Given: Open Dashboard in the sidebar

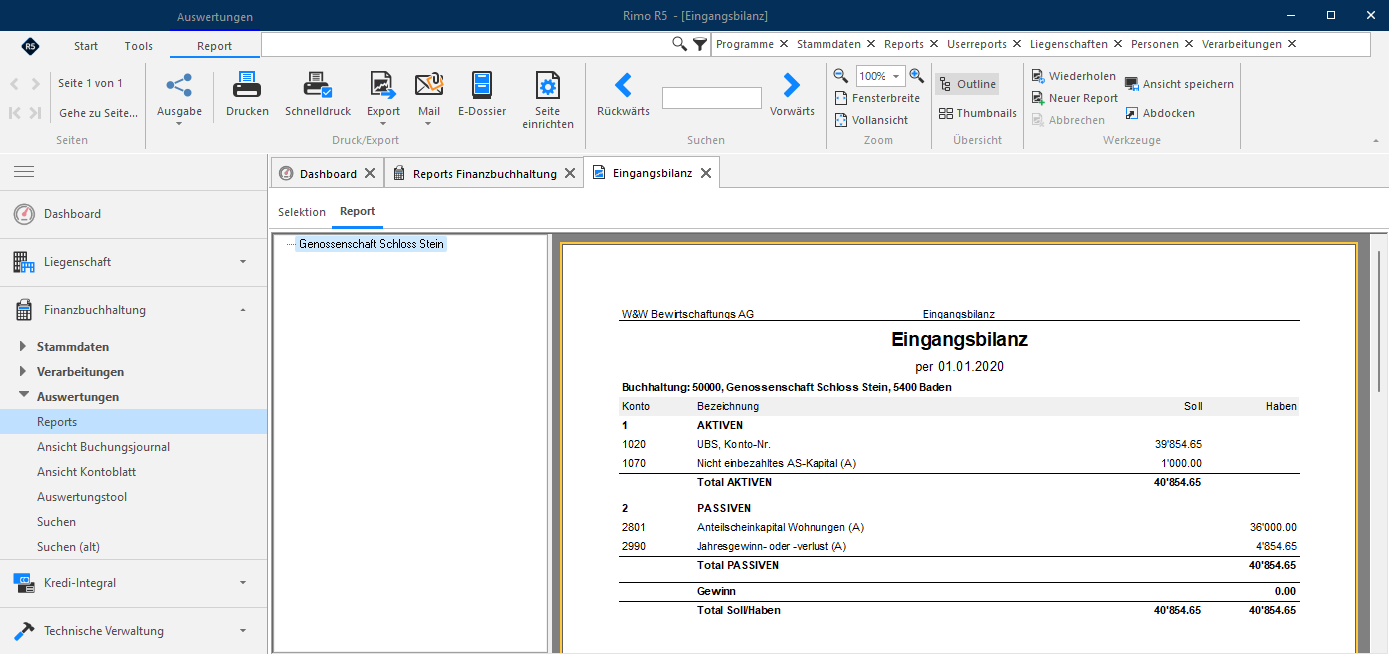Looking at the screenshot, I should (133, 214).
